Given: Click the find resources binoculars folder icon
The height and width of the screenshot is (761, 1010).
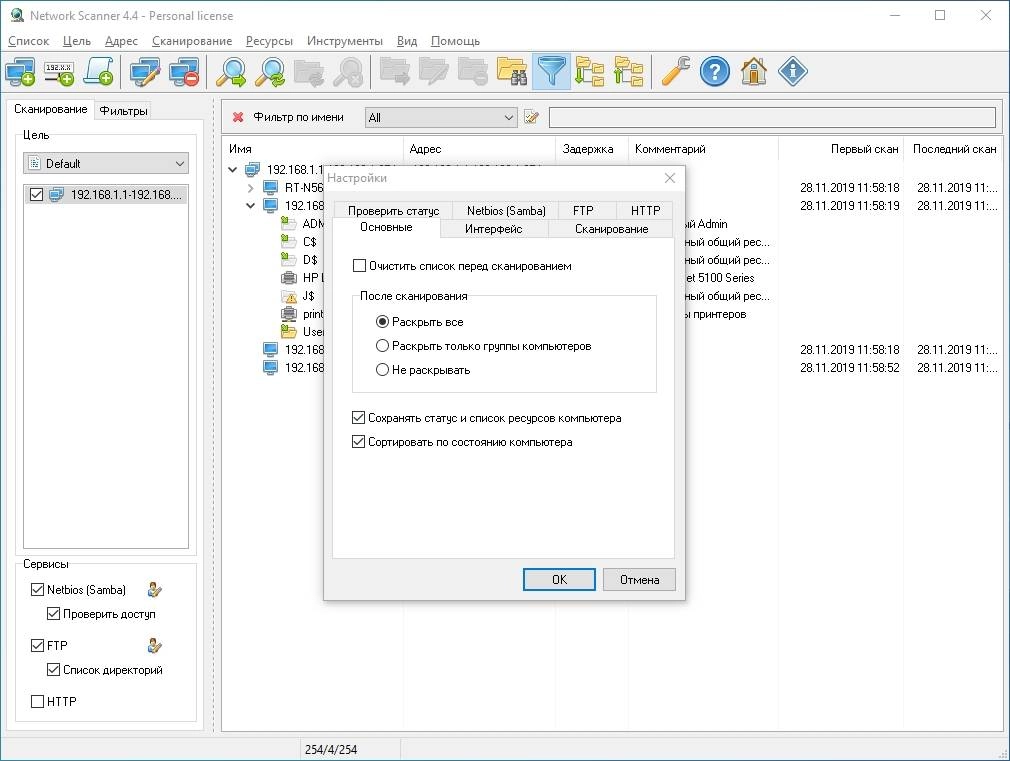Looking at the screenshot, I should [512, 72].
